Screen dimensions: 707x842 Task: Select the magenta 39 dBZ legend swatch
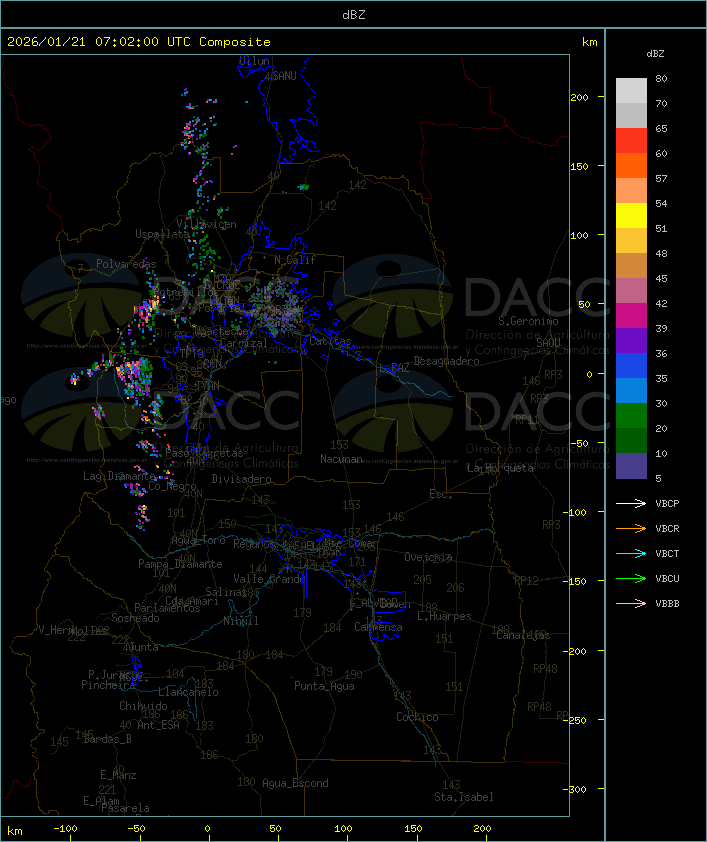click(x=631, y=316)
